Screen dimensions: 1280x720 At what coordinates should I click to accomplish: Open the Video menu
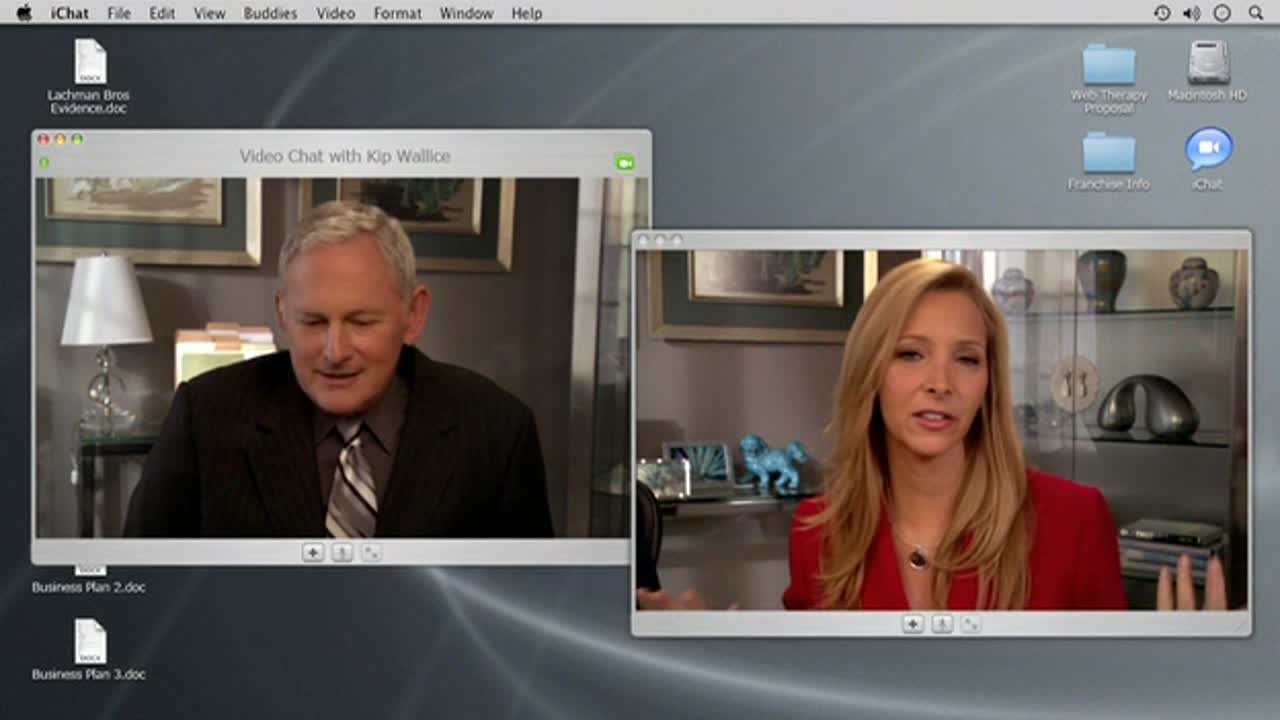[x=335, y=13]
